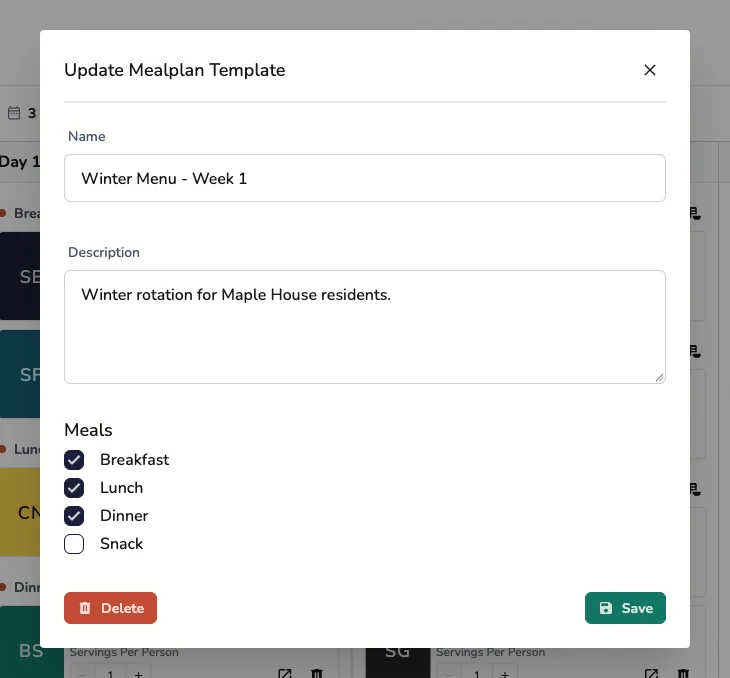Click the calendar icon behind the dialog

pos(14,113)
